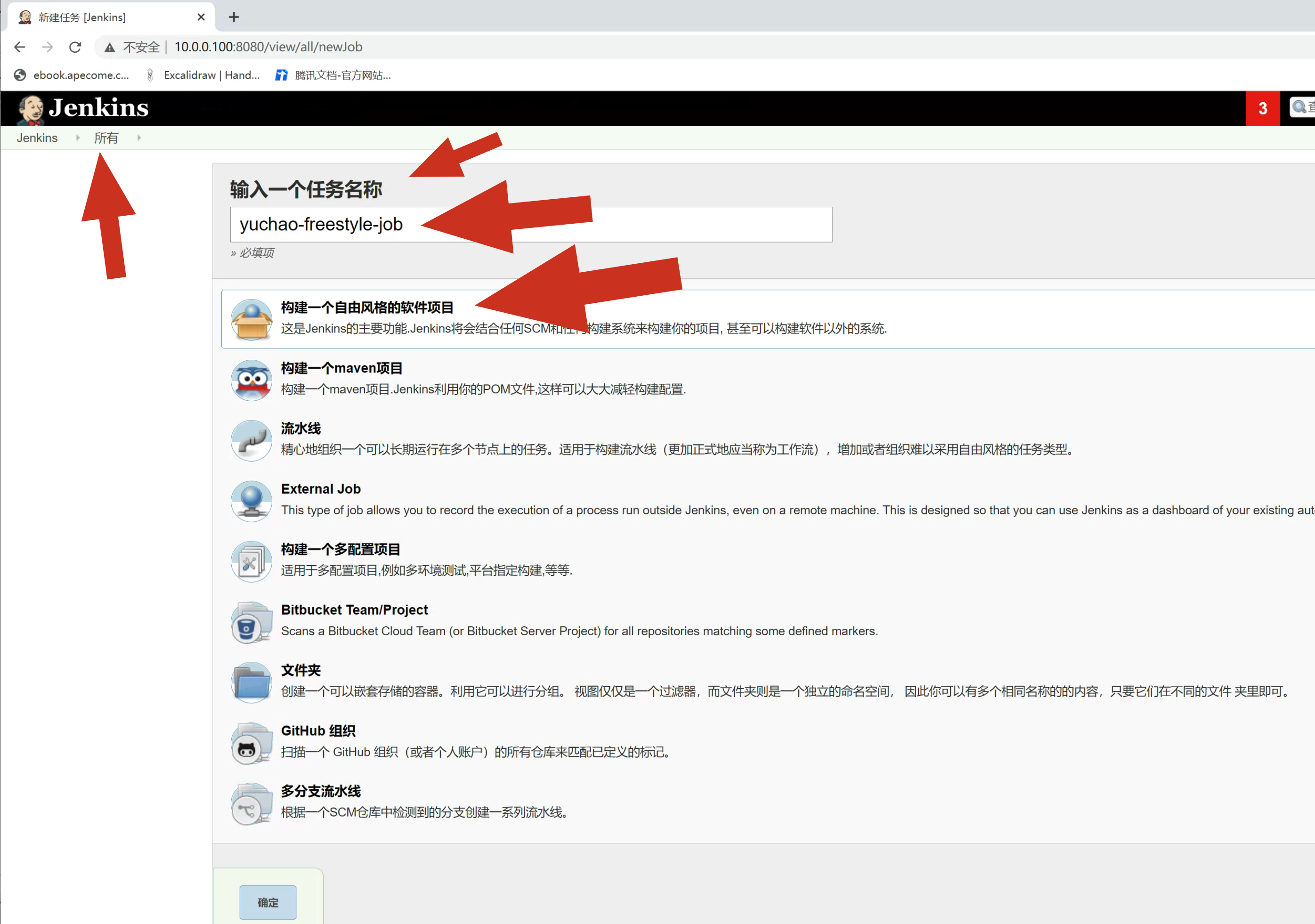Open the 所有 breadcrumb link
Screen dimensions: 1315x924
[106, 138]
